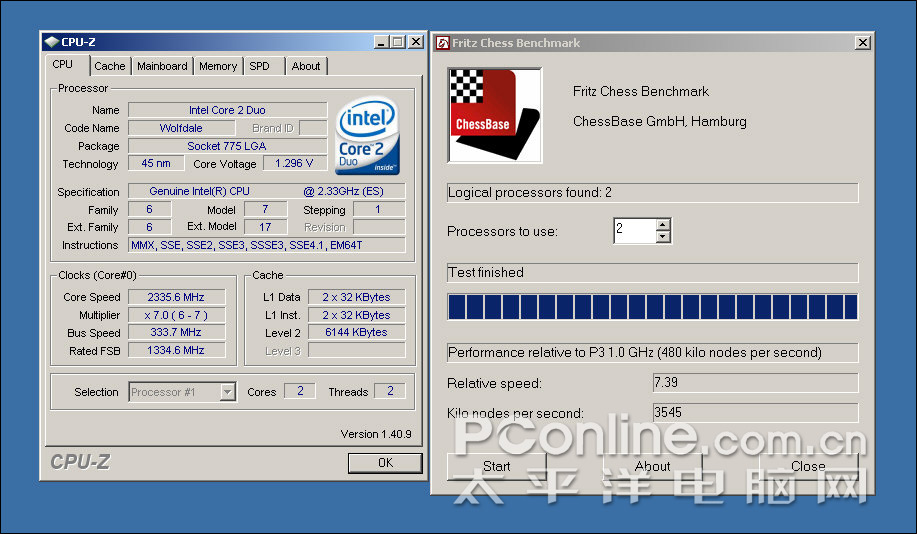
Task: Click the Specification field 'Genuine Intel(R) CPU'
Action: [267, 191]
